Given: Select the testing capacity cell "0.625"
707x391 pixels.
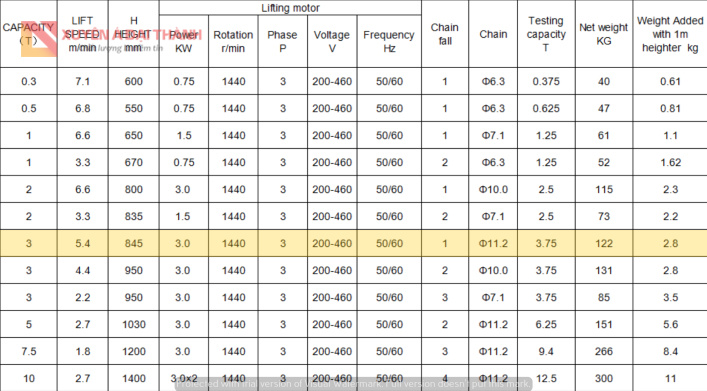Looking at the screenshot, I should pyautogui.click(x=546, y=108).
